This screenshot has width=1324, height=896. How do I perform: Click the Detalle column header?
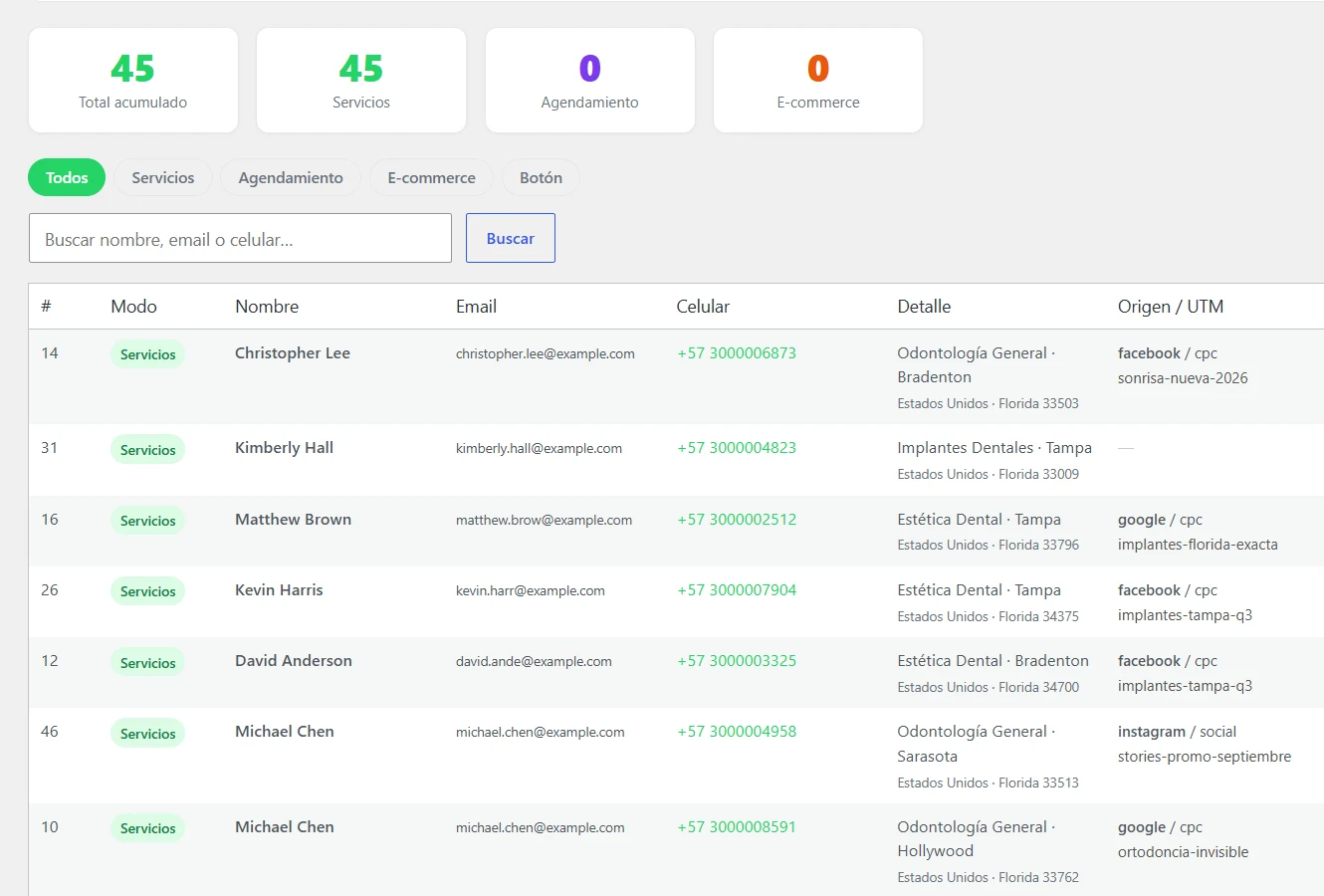[924, 307]
